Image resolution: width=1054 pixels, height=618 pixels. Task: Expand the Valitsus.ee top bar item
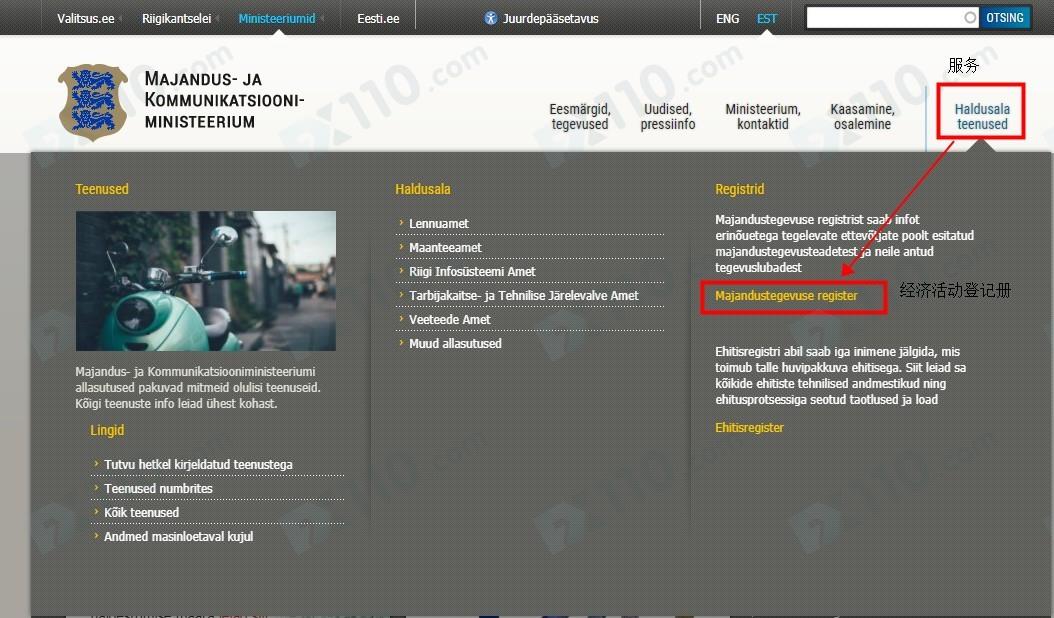(85, 18)
